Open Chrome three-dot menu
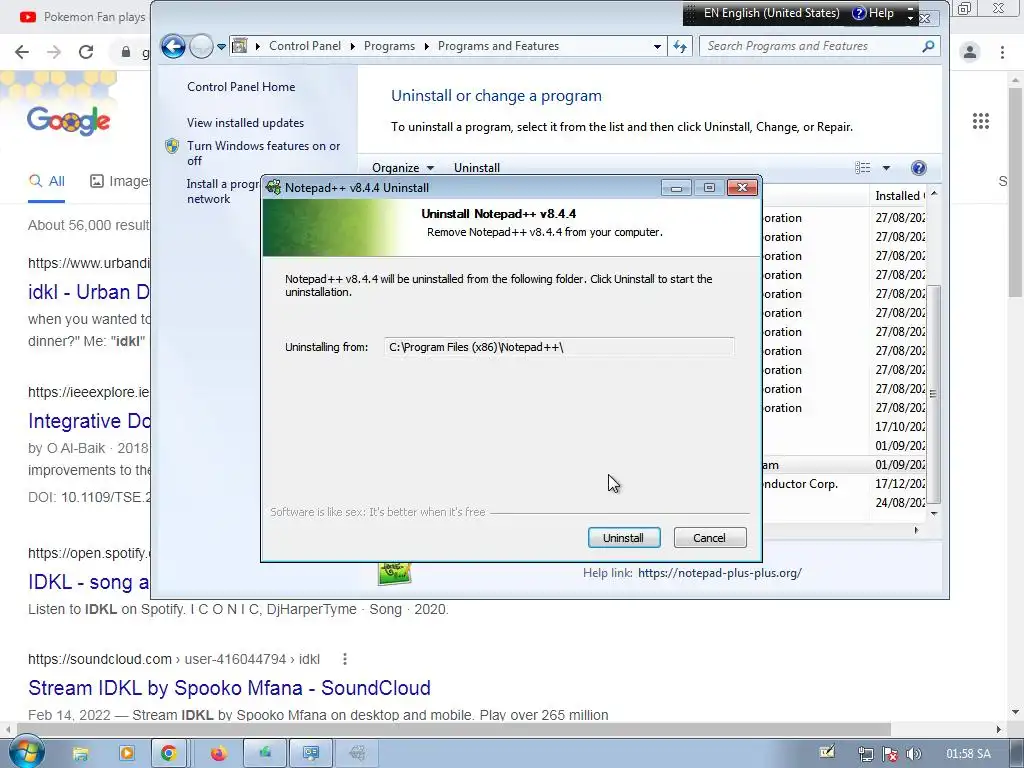 1002,52
